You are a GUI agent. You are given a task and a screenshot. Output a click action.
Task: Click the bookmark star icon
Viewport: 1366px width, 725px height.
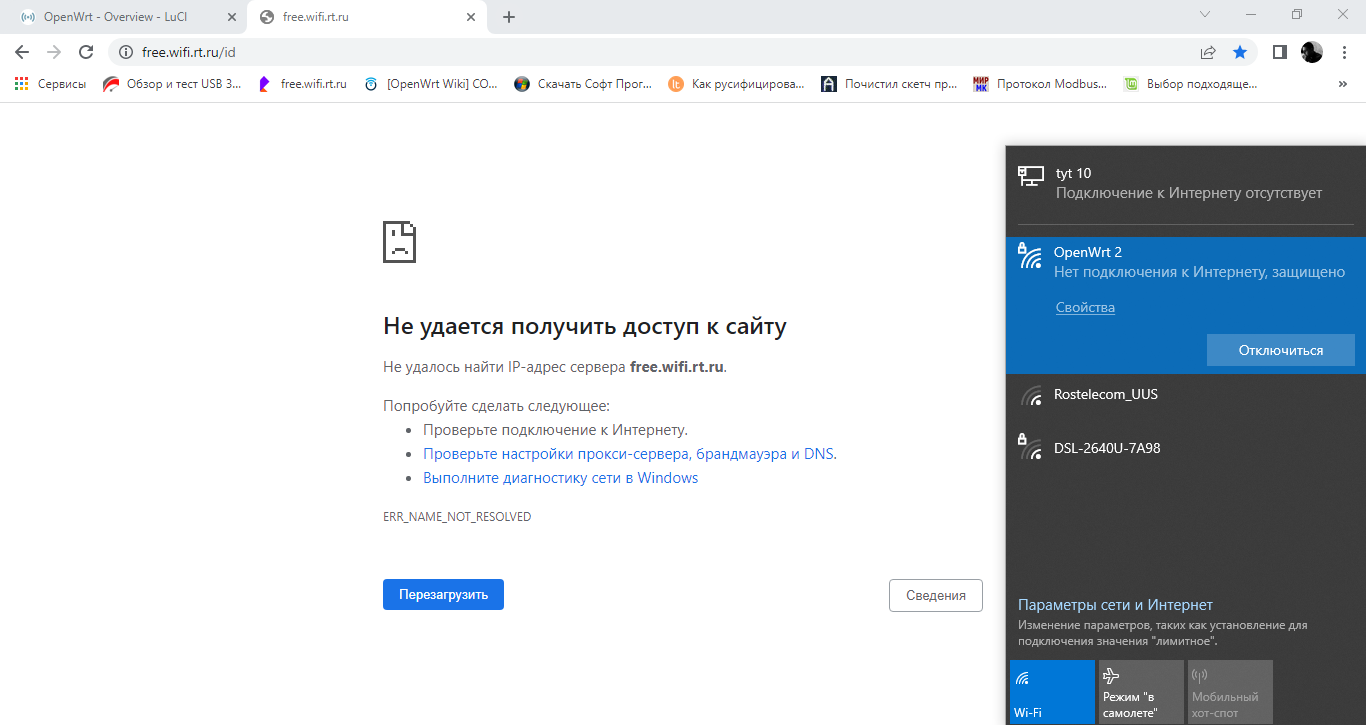(1240, 52)
